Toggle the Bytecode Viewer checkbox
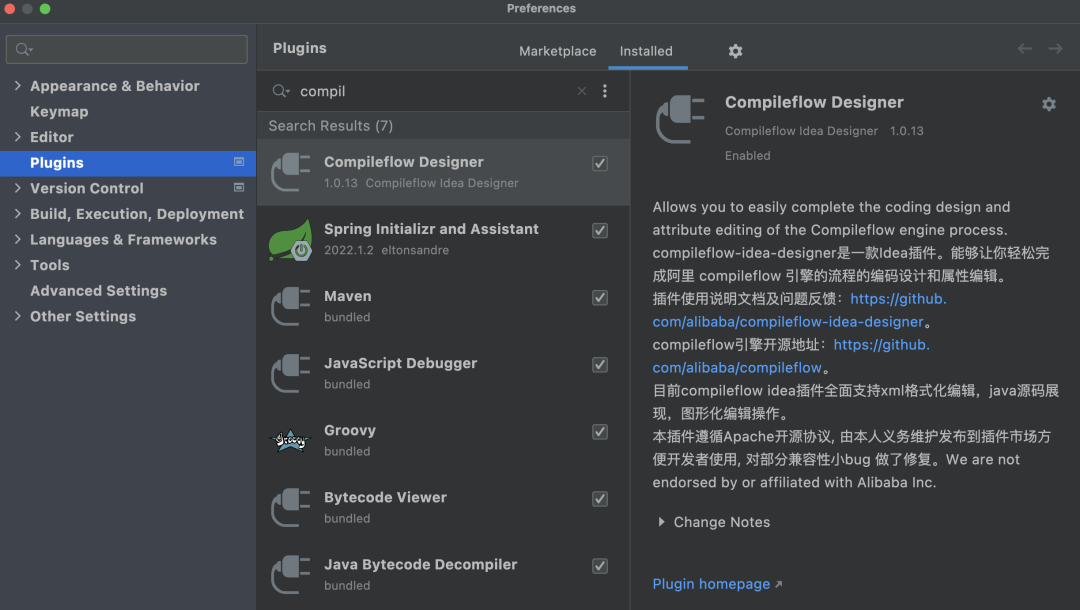The image size is (1080, 610). (x=600, y=499)
